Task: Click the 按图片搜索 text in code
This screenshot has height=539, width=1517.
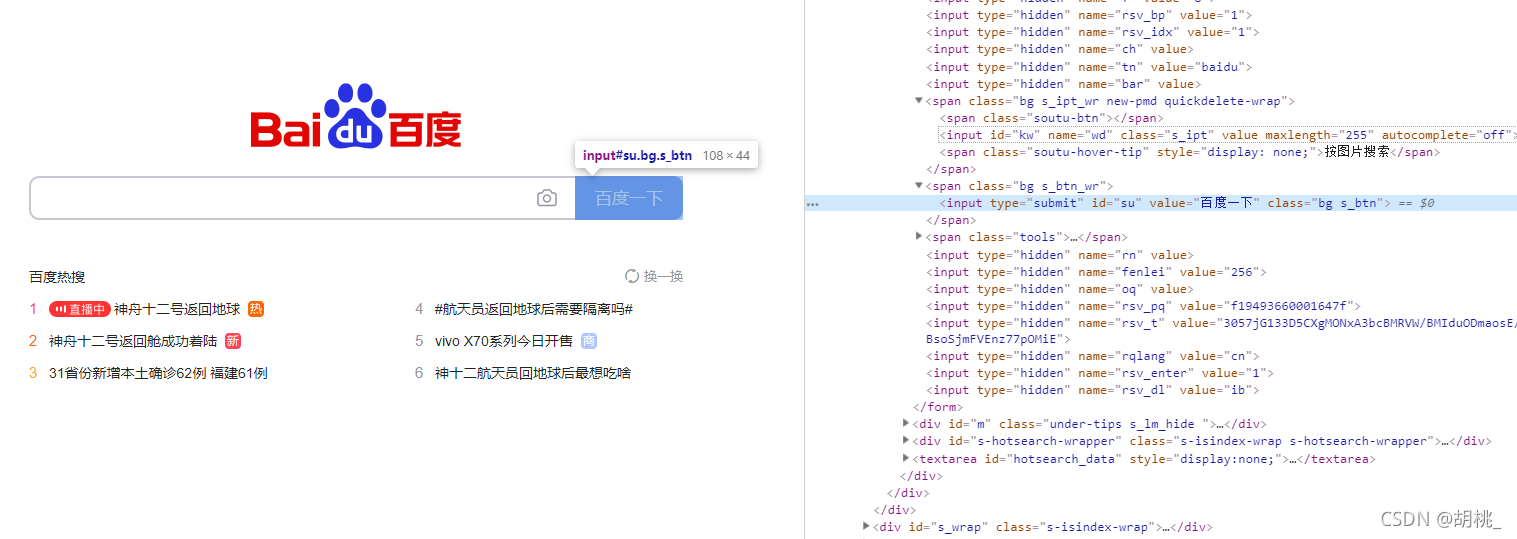Action: click(x=1358, y=152)
